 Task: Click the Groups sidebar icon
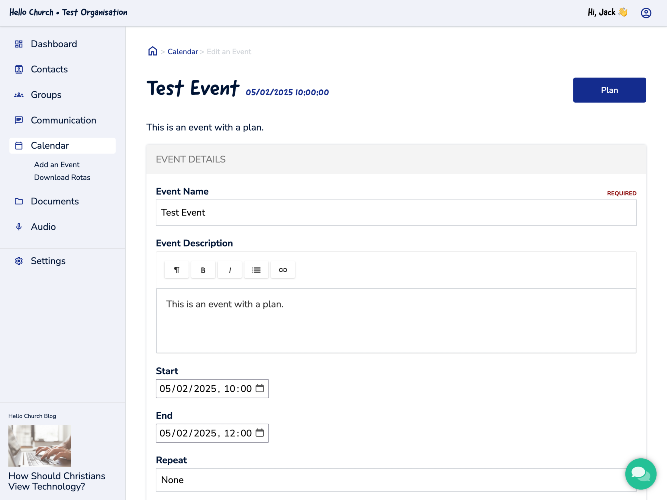coord(19,95)
